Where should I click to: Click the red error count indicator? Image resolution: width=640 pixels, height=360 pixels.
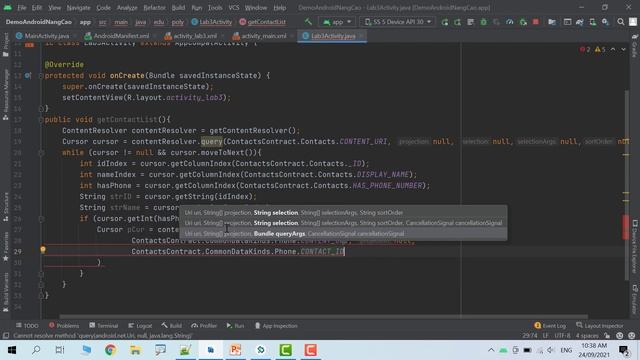click(x=585, y=49)
